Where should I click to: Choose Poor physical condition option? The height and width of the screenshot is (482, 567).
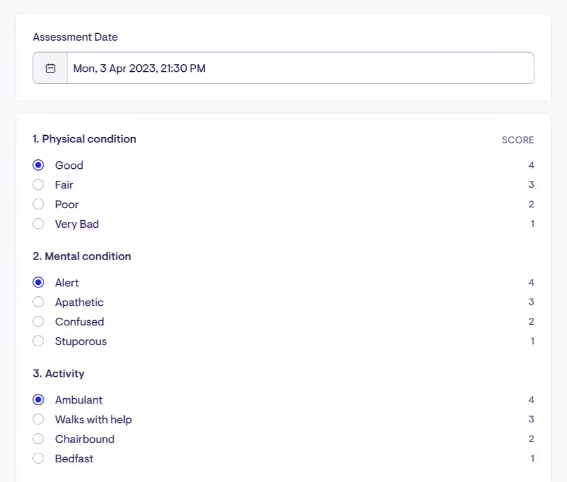tap(38, 204)
